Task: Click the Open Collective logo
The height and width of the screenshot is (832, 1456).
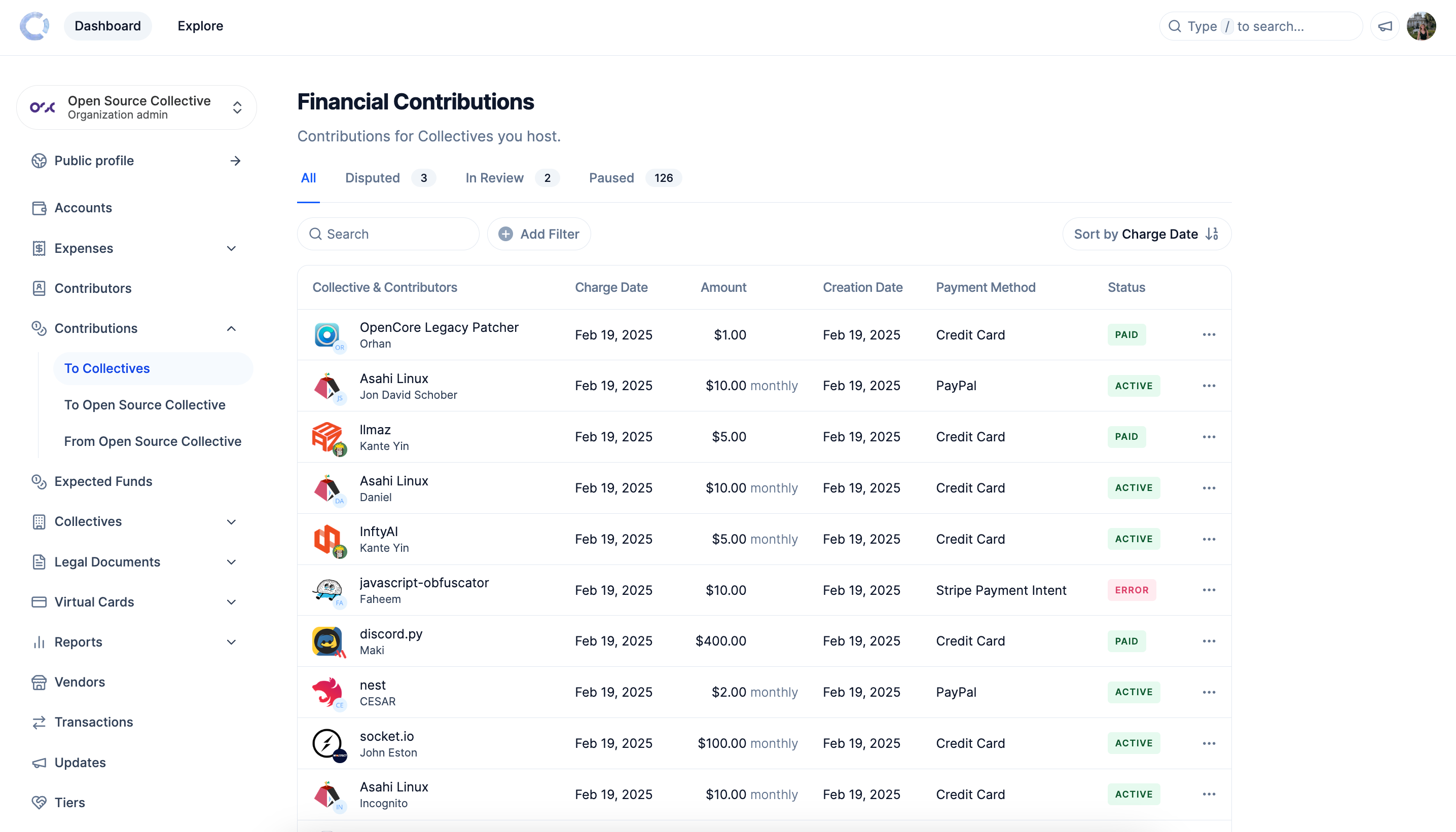Action: tap(34, 26)
